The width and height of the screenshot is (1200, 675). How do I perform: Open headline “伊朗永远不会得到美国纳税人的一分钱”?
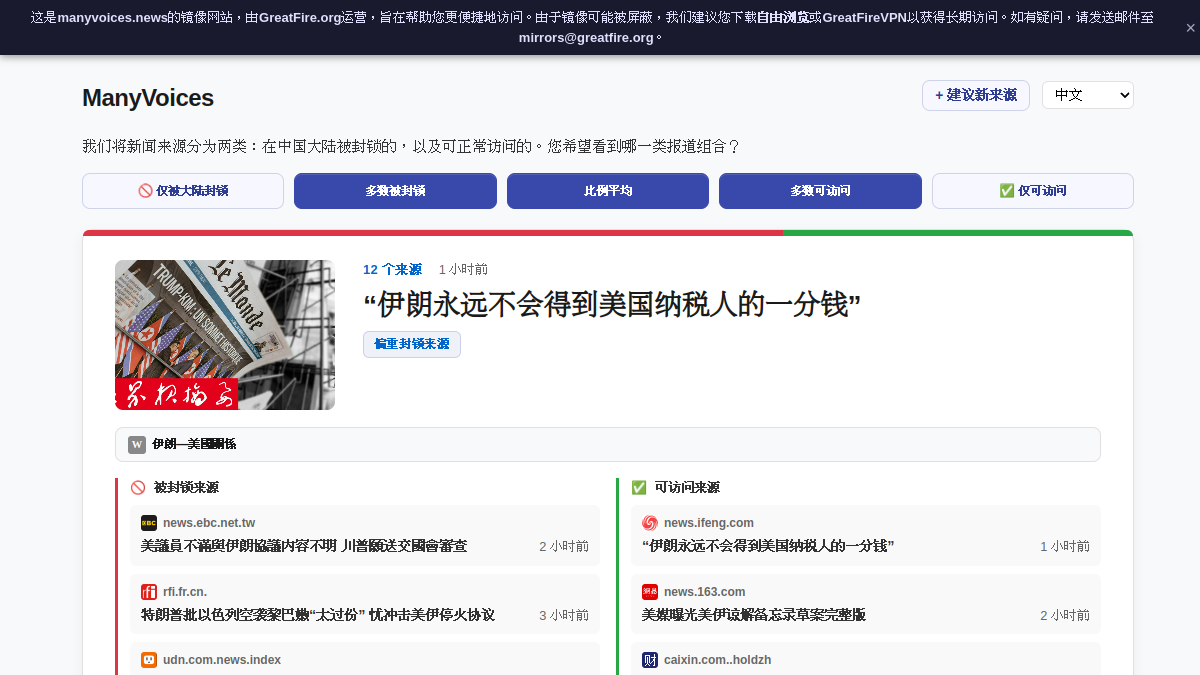(x=612, y=305)
